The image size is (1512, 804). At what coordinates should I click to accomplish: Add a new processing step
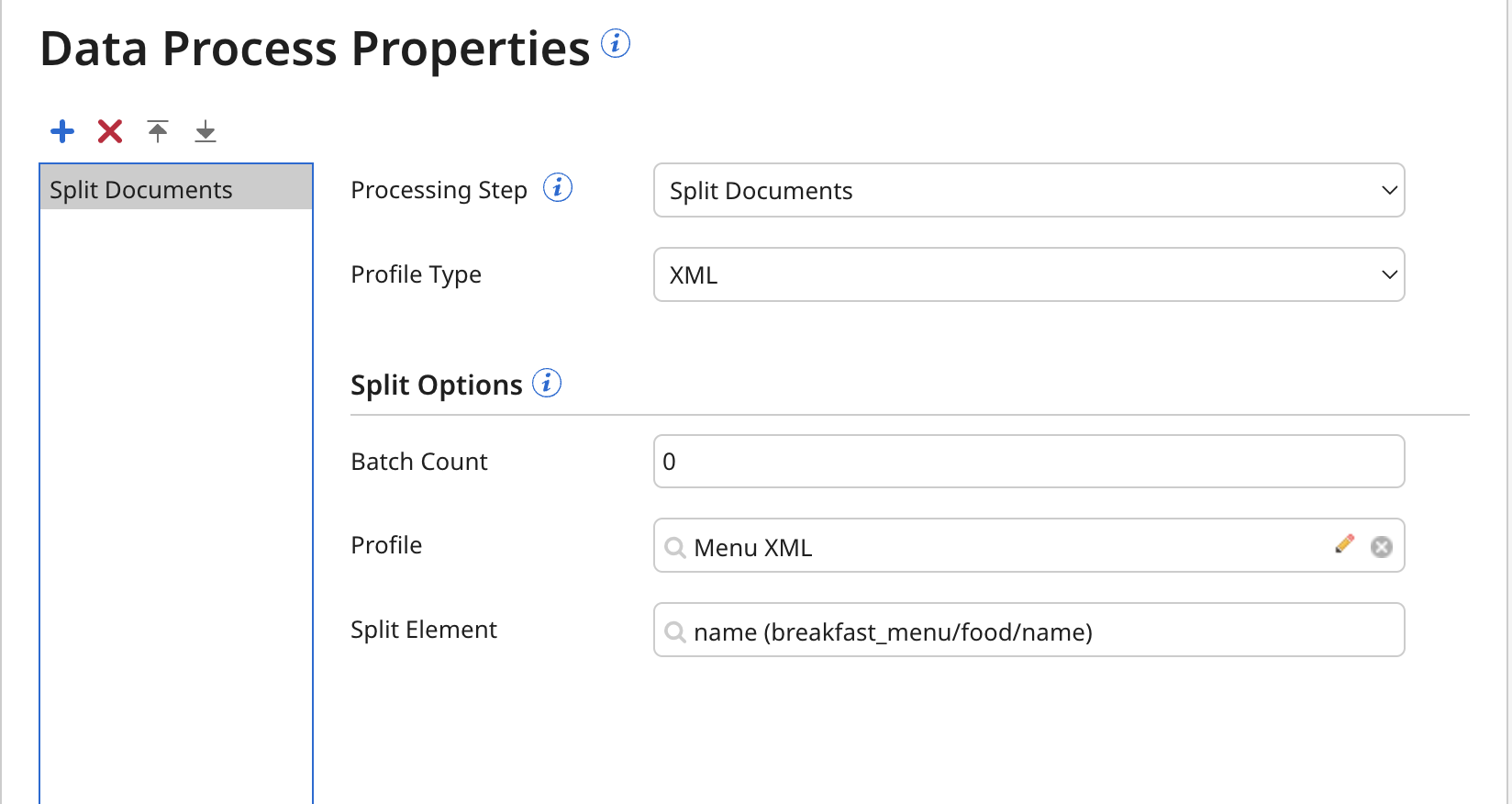coord(61,130)
